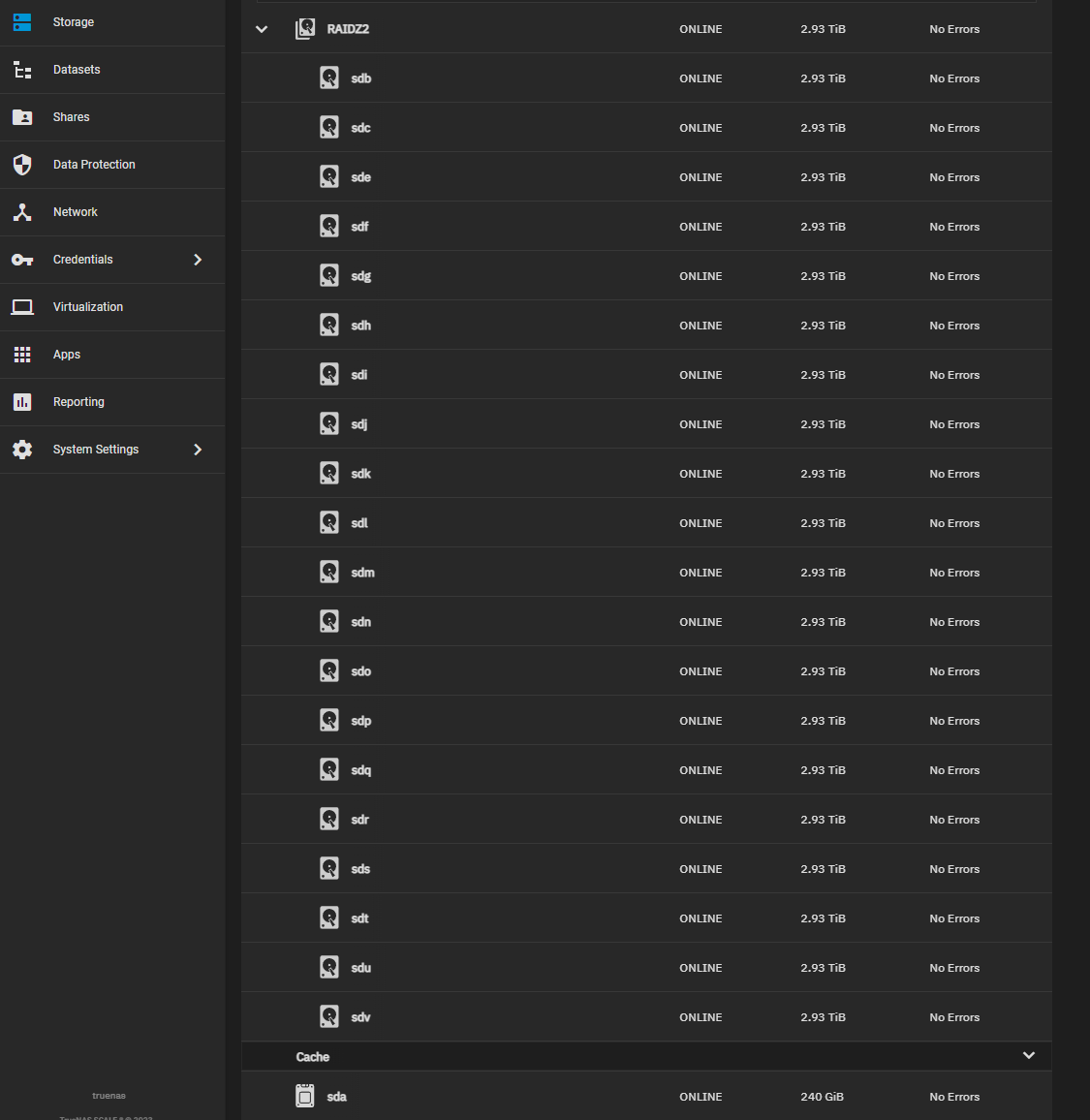Collapse the Cache section chevron
Viewport: 1090px width, 1120px height.
[x=1029, y=1055]
